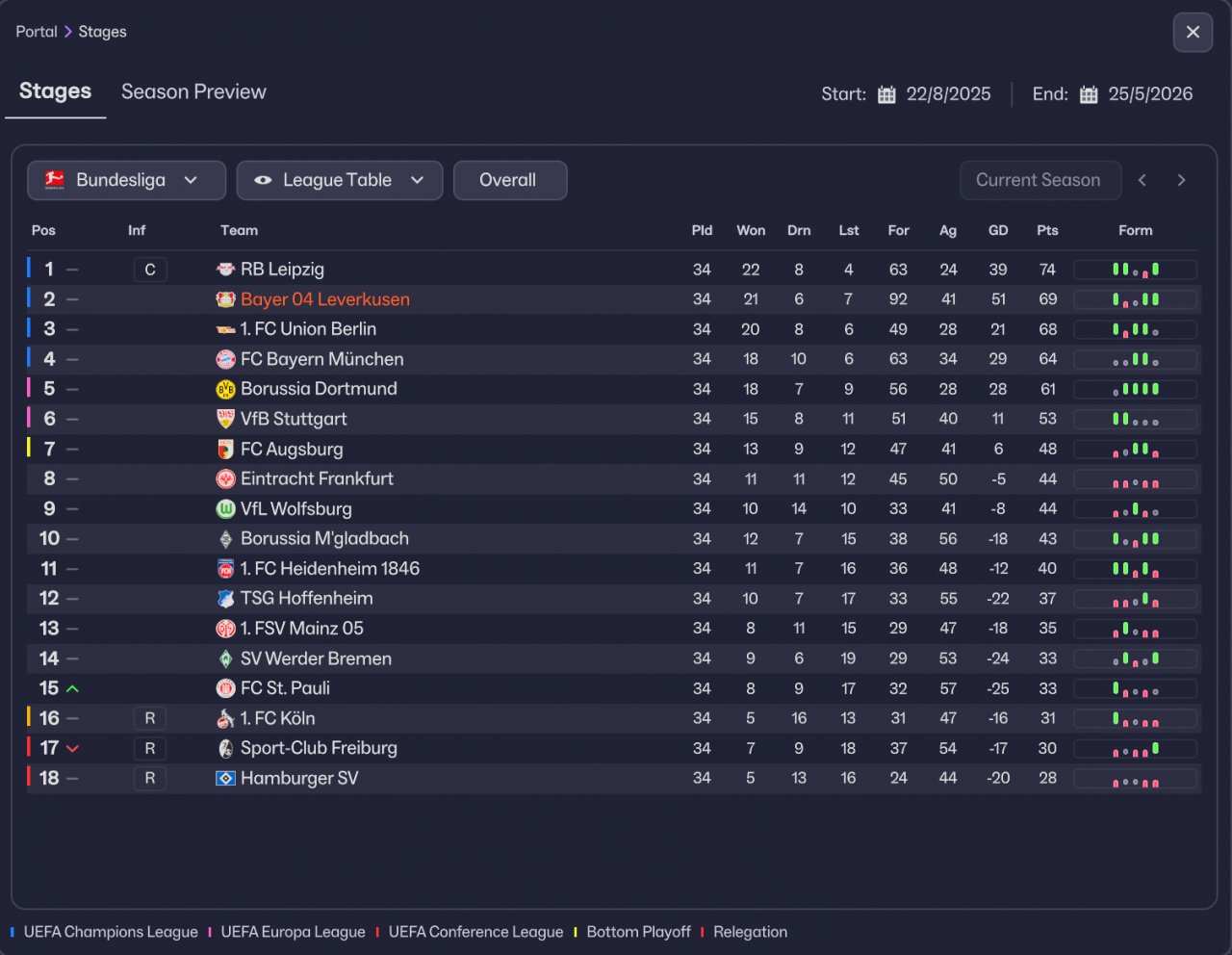Click the RB Leipzig club crest icon

click(x=225, y=270)
